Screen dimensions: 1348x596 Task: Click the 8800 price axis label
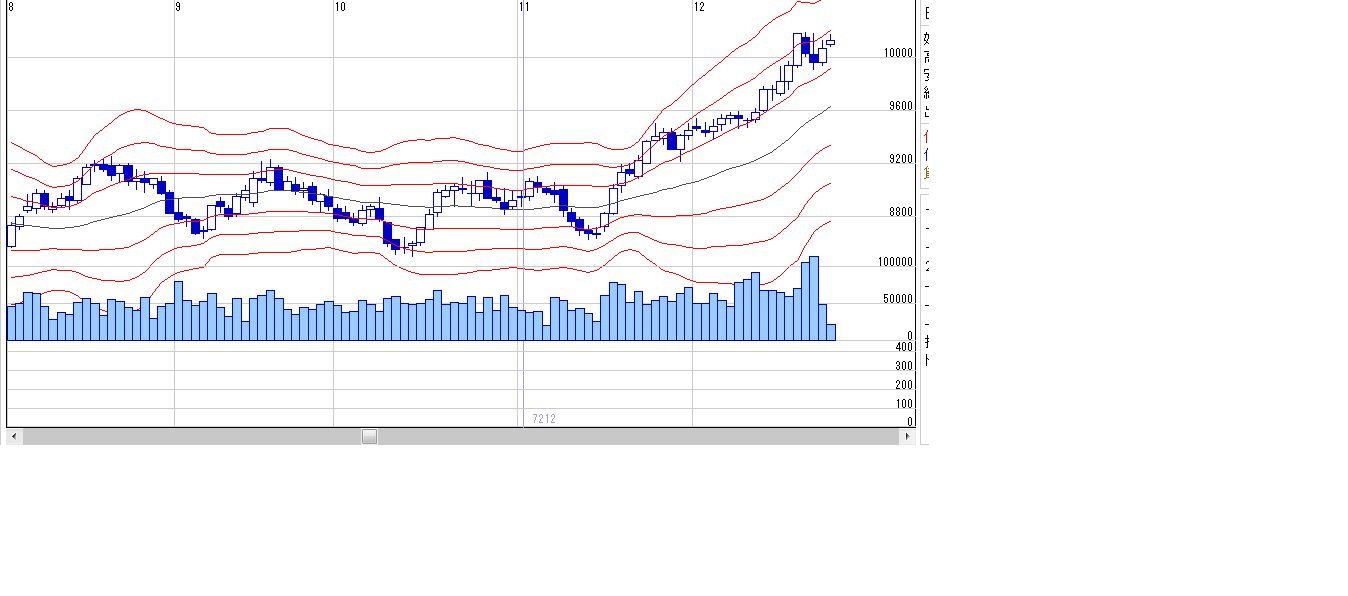coord(900,212)
